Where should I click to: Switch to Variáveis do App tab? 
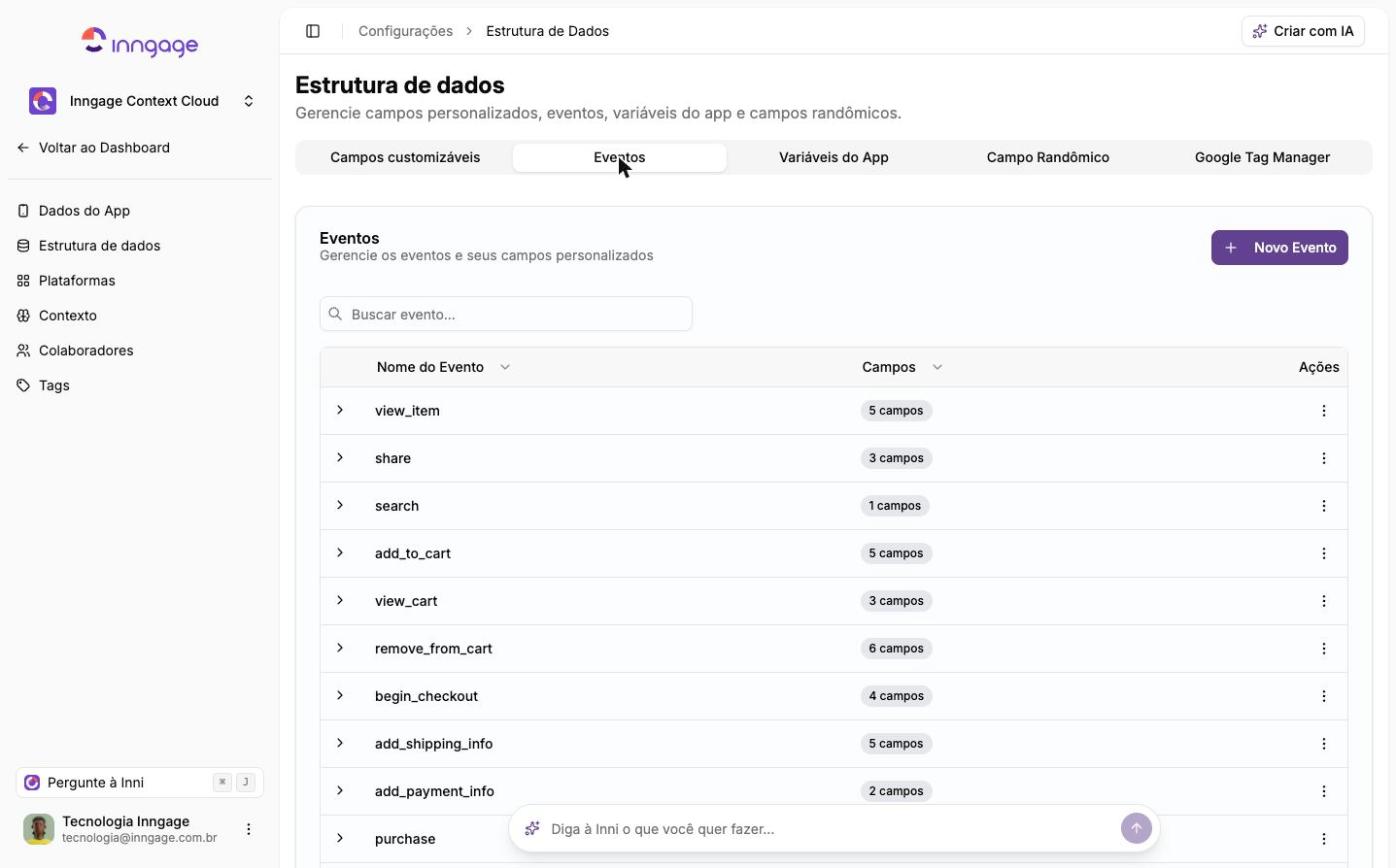pyautogui.click(x=834, y=157)
